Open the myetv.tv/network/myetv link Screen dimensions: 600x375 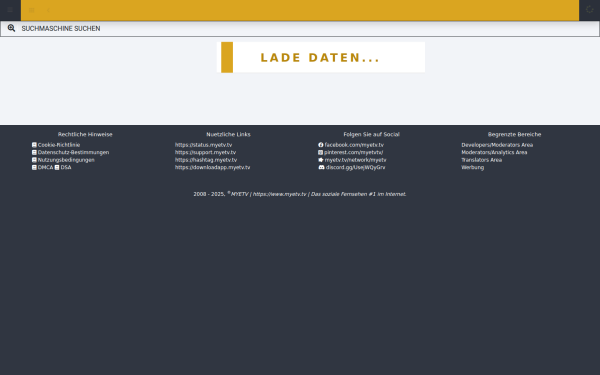[x=355, y=160]
